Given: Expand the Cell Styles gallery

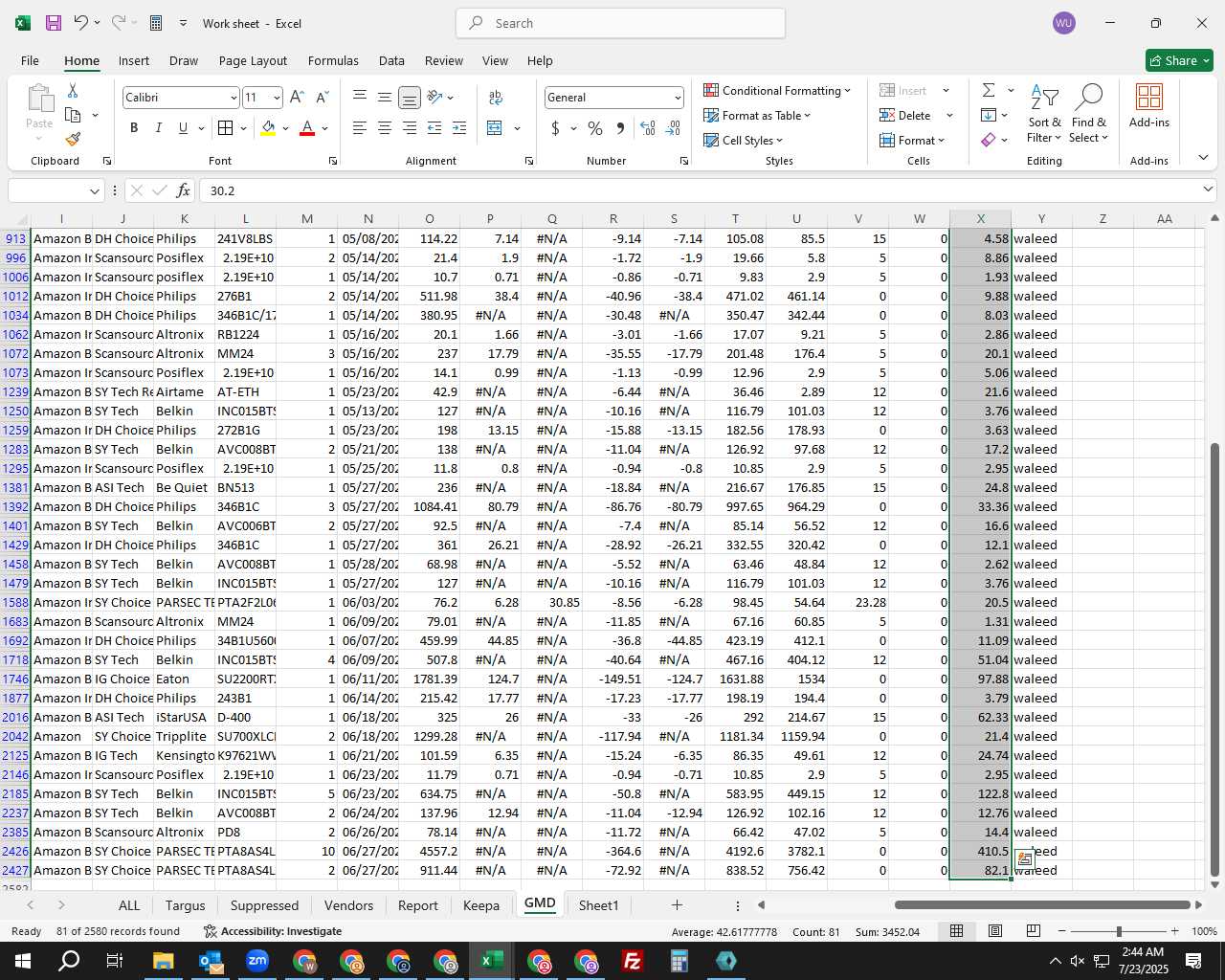Looking at the screenshot, I should click(x=743, y=140).
